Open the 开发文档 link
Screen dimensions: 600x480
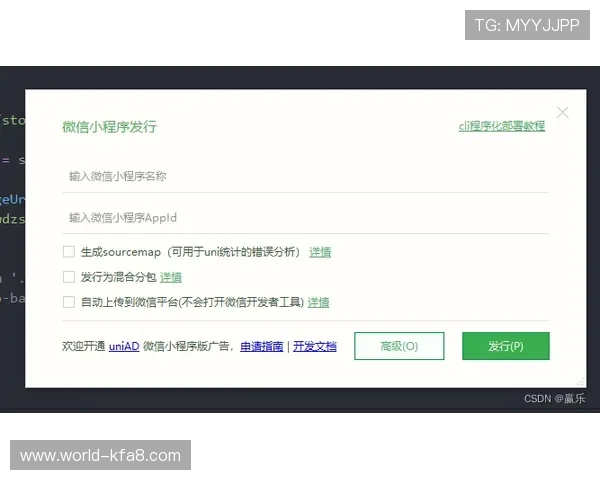click(315, 346)
